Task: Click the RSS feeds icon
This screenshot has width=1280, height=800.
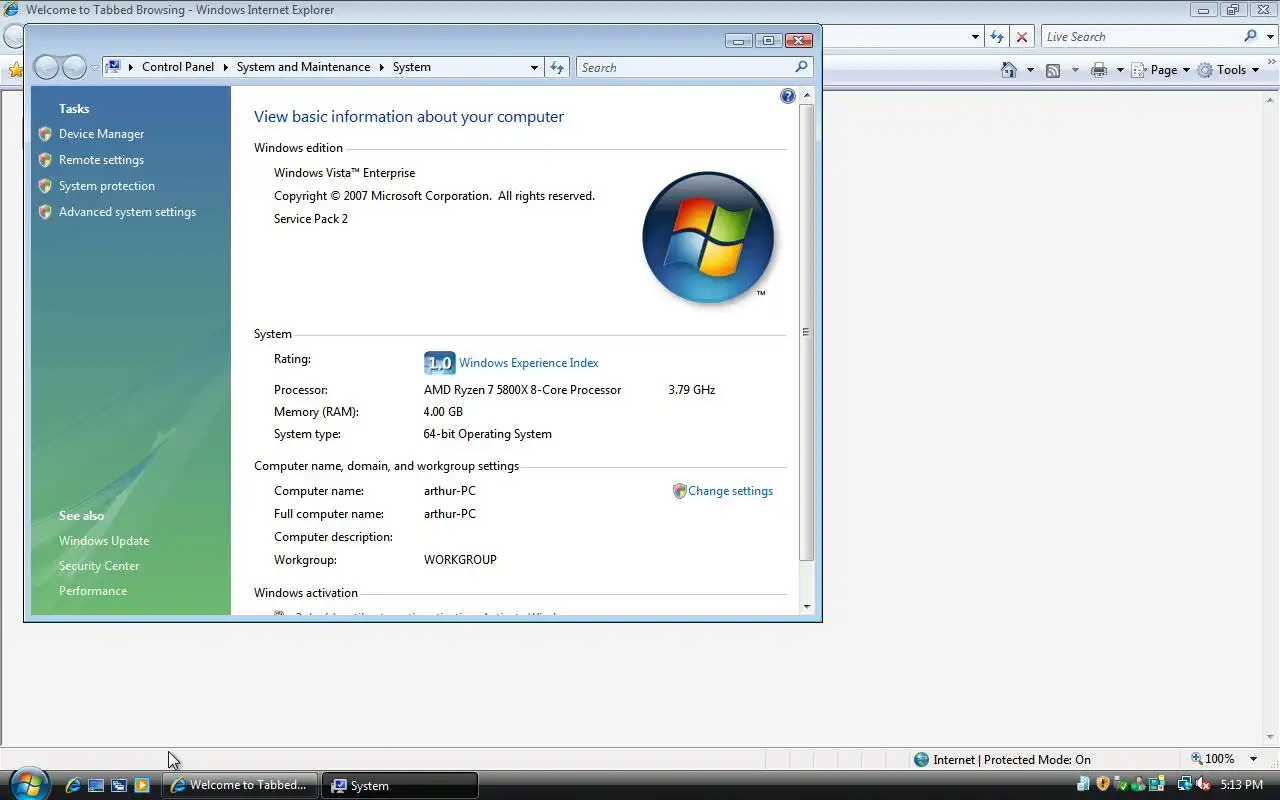Action: pyautogui.click(x=1053, y=70)
